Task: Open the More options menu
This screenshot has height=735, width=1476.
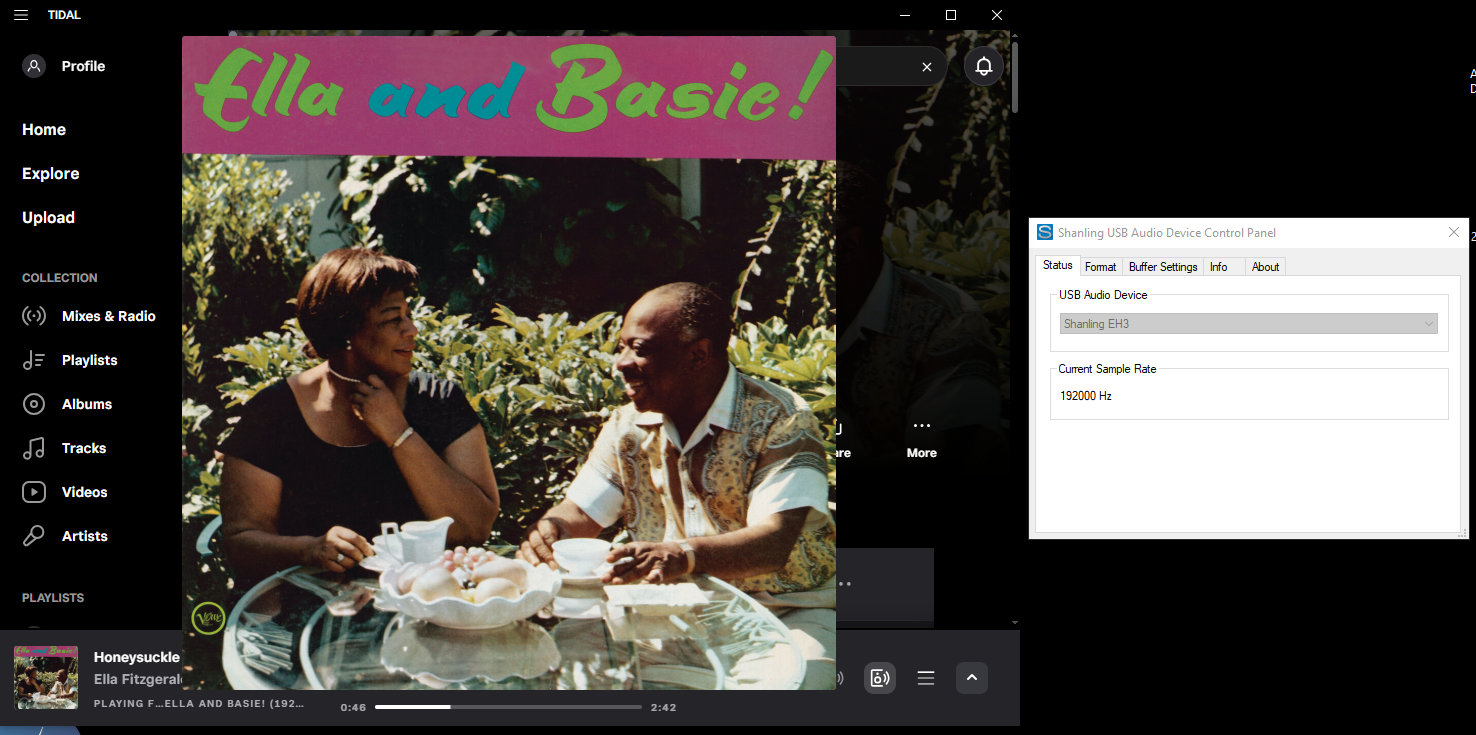Action: pos(921,425)
